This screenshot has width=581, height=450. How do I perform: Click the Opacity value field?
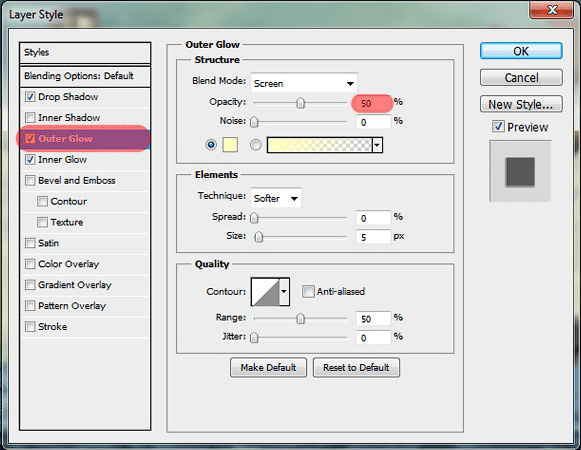point(372,103)
